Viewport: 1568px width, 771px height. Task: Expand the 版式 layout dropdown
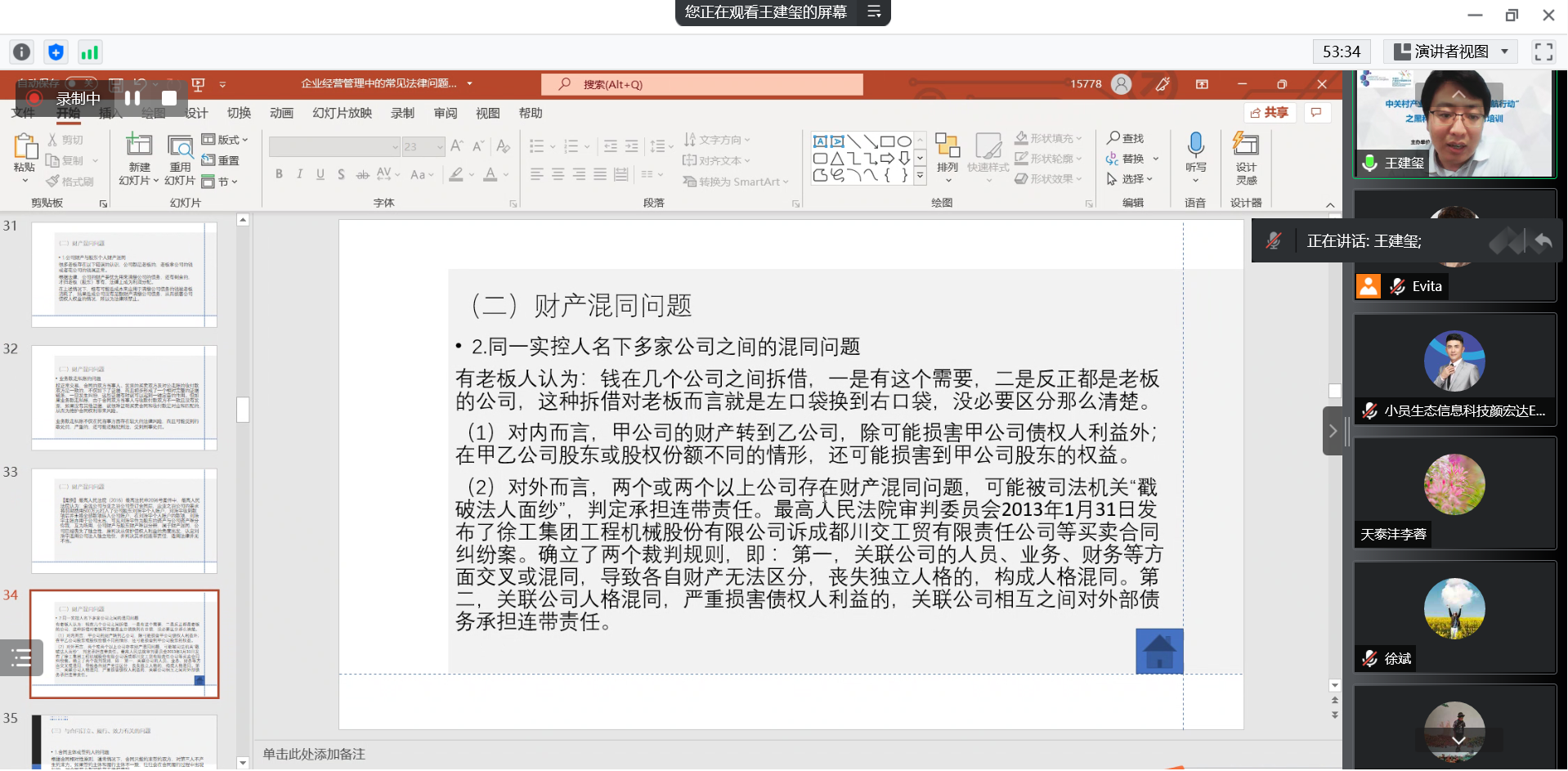225,140
